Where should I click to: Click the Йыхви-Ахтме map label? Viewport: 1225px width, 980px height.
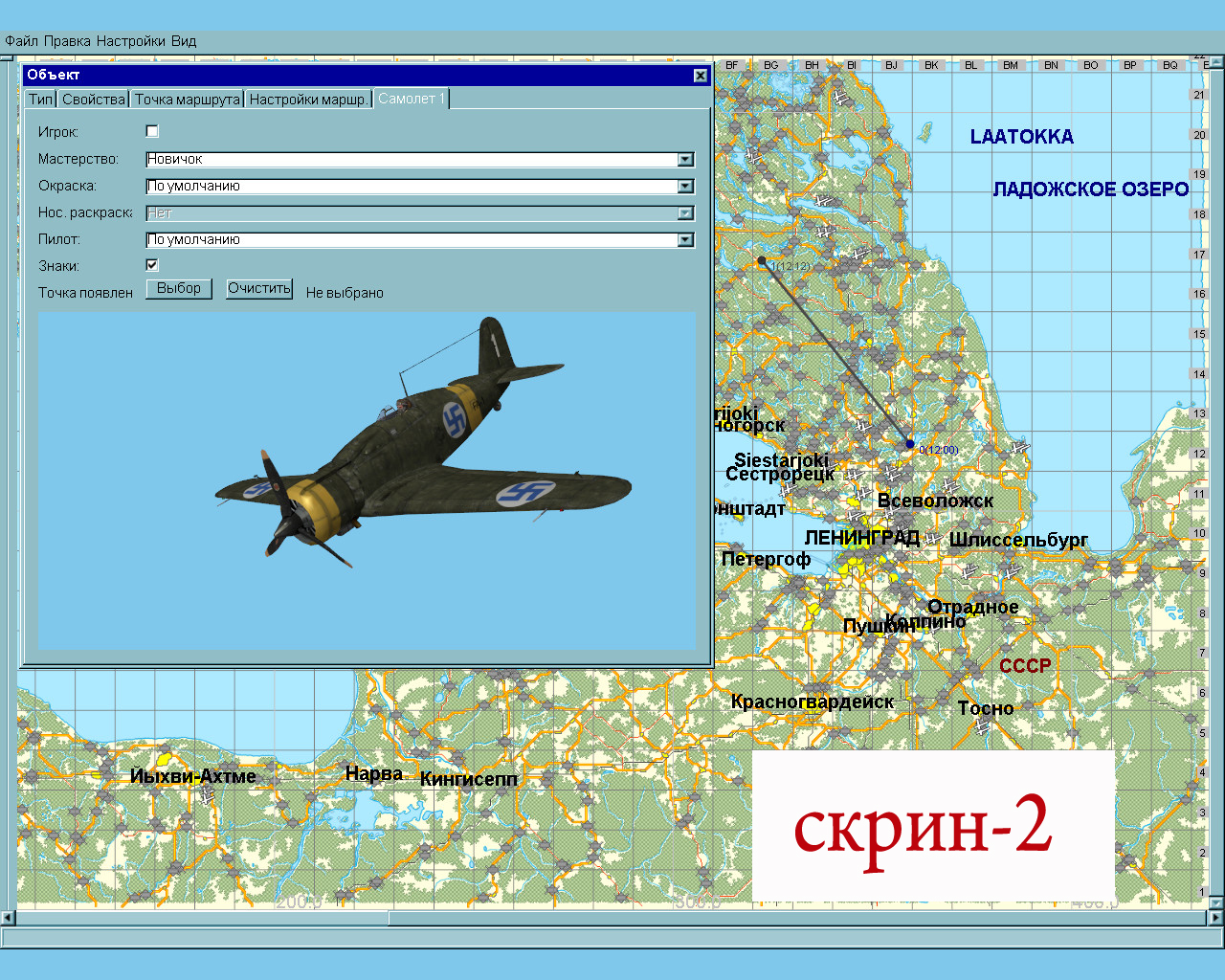click(x=193, y=776)
